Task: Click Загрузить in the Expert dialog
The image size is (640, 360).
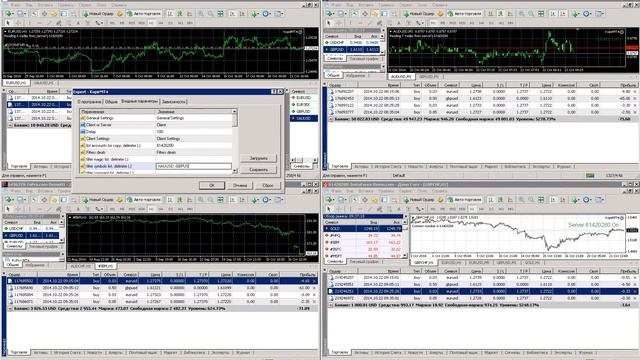Action: (x=258, y=158)
